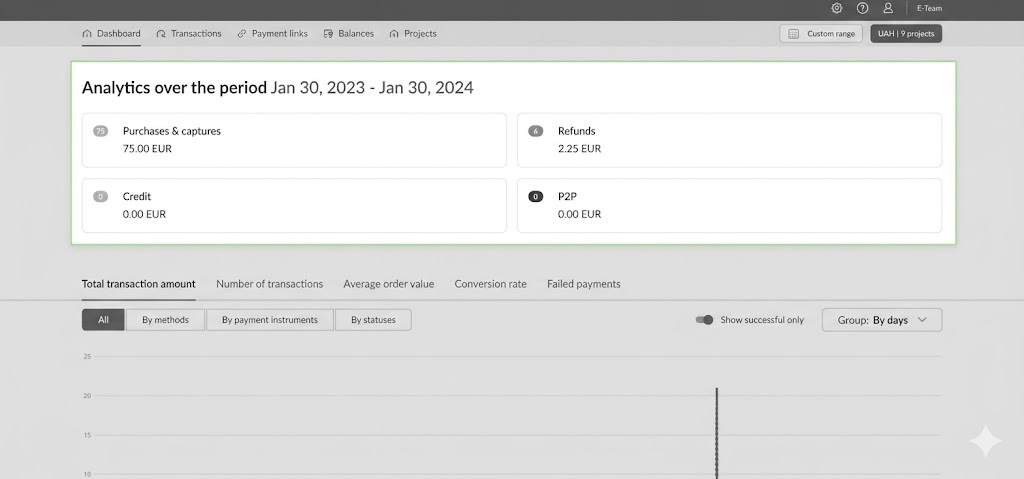This screenshot has width=1024, height=479.
Task: Open the settings gear icon
Action: click(x=837, y=8)
